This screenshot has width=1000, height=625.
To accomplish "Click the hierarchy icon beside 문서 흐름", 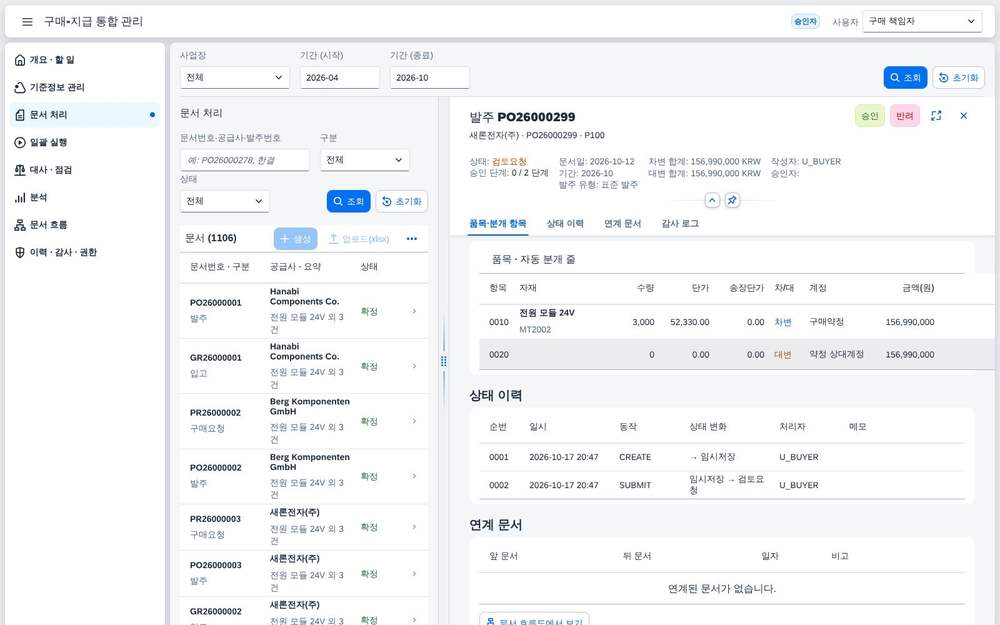I will [20, 224].
